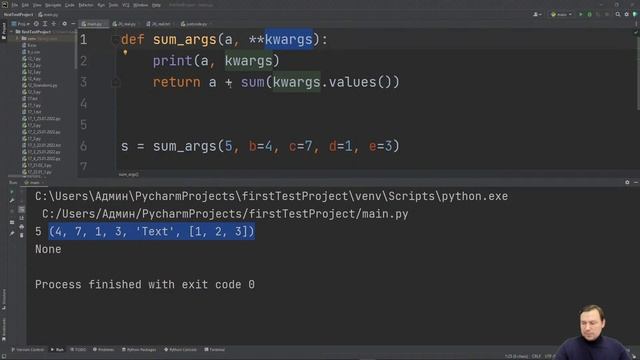640x360 pixels.
Task: Click the Debug bug icon
Action: tap(589, 14)
